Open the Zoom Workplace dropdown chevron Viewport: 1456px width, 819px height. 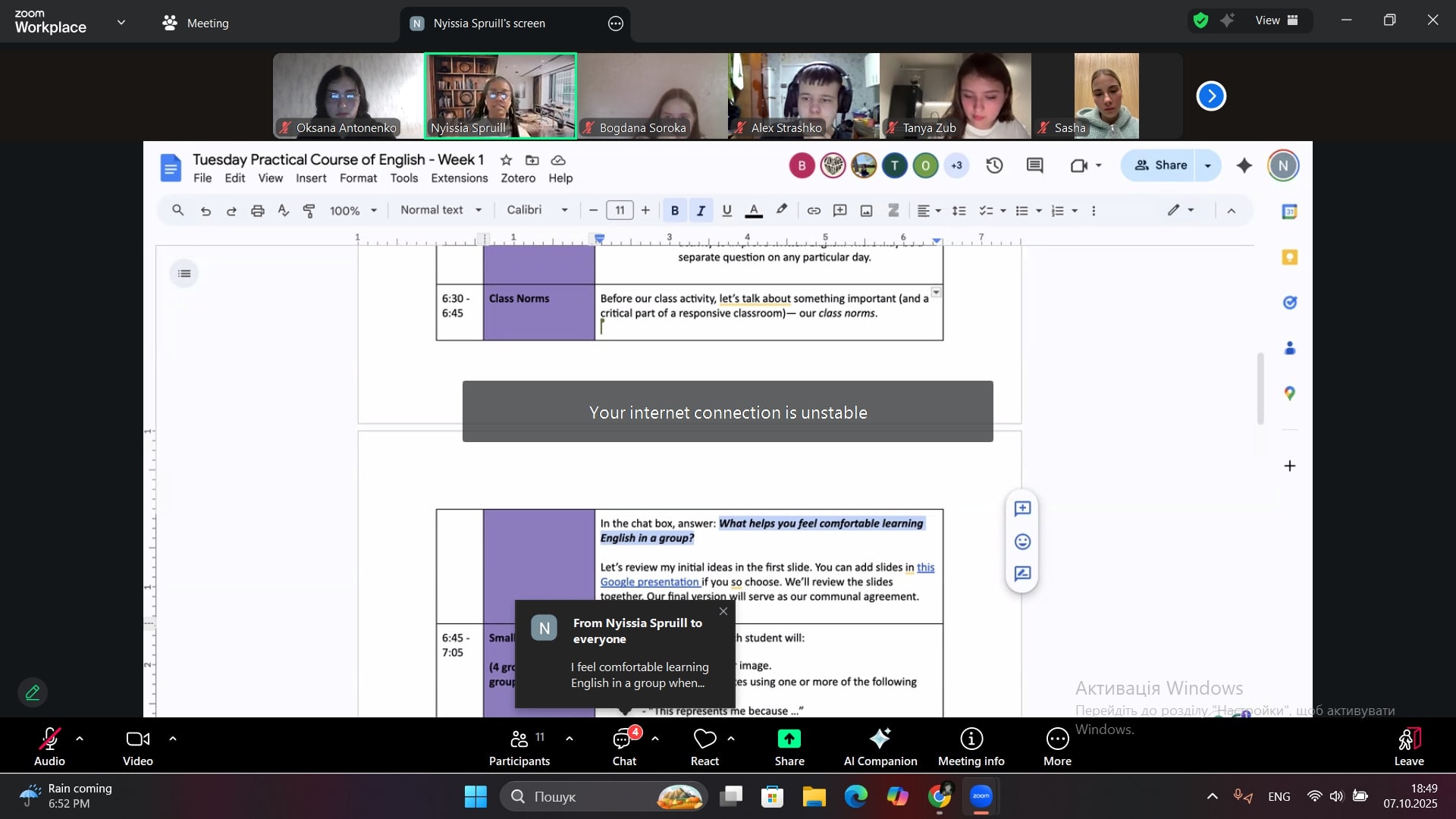[x=121, y=23]
